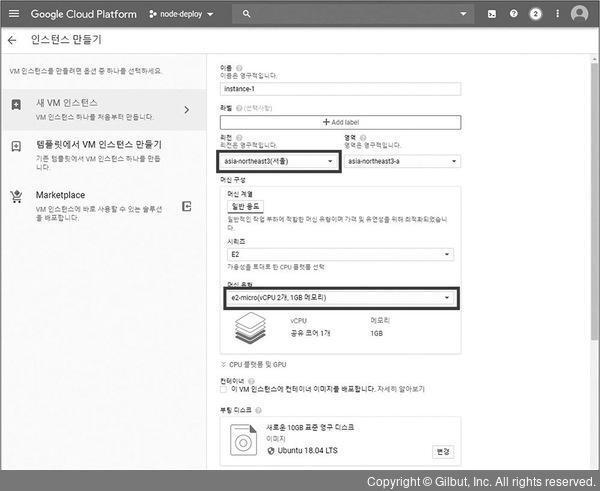Click the help icon next to 영역
Viewport: 600px width, 491px height.
[363, 137]
